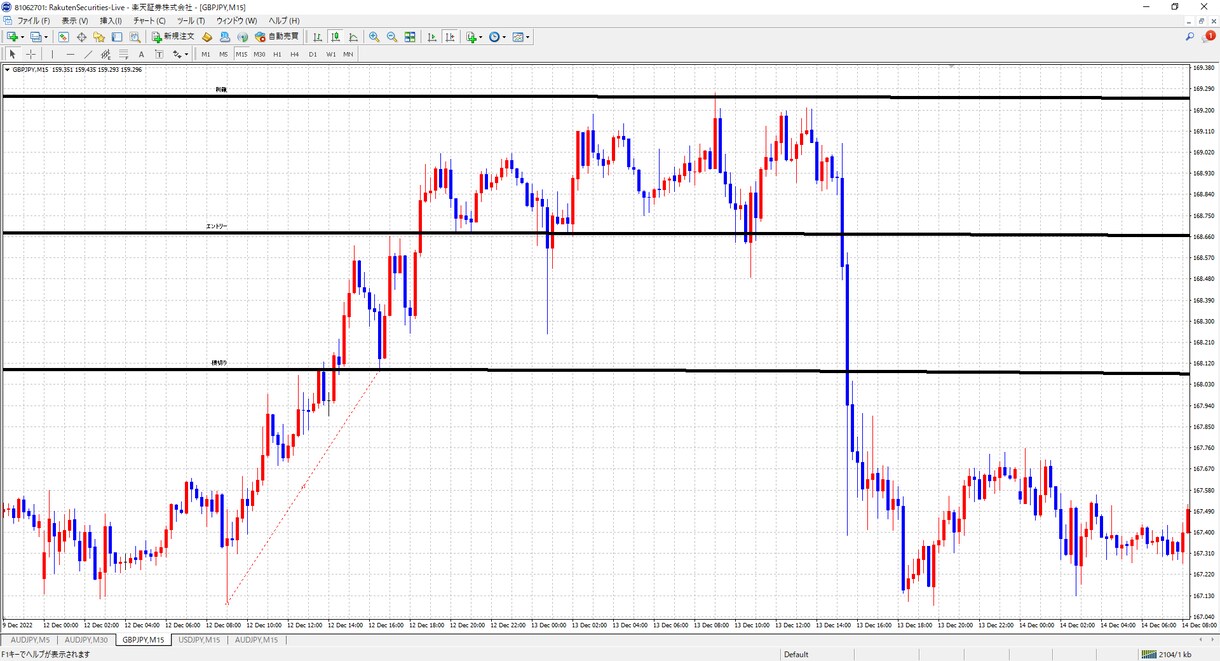Tile chart windows with the grid icon

(410, 37)
